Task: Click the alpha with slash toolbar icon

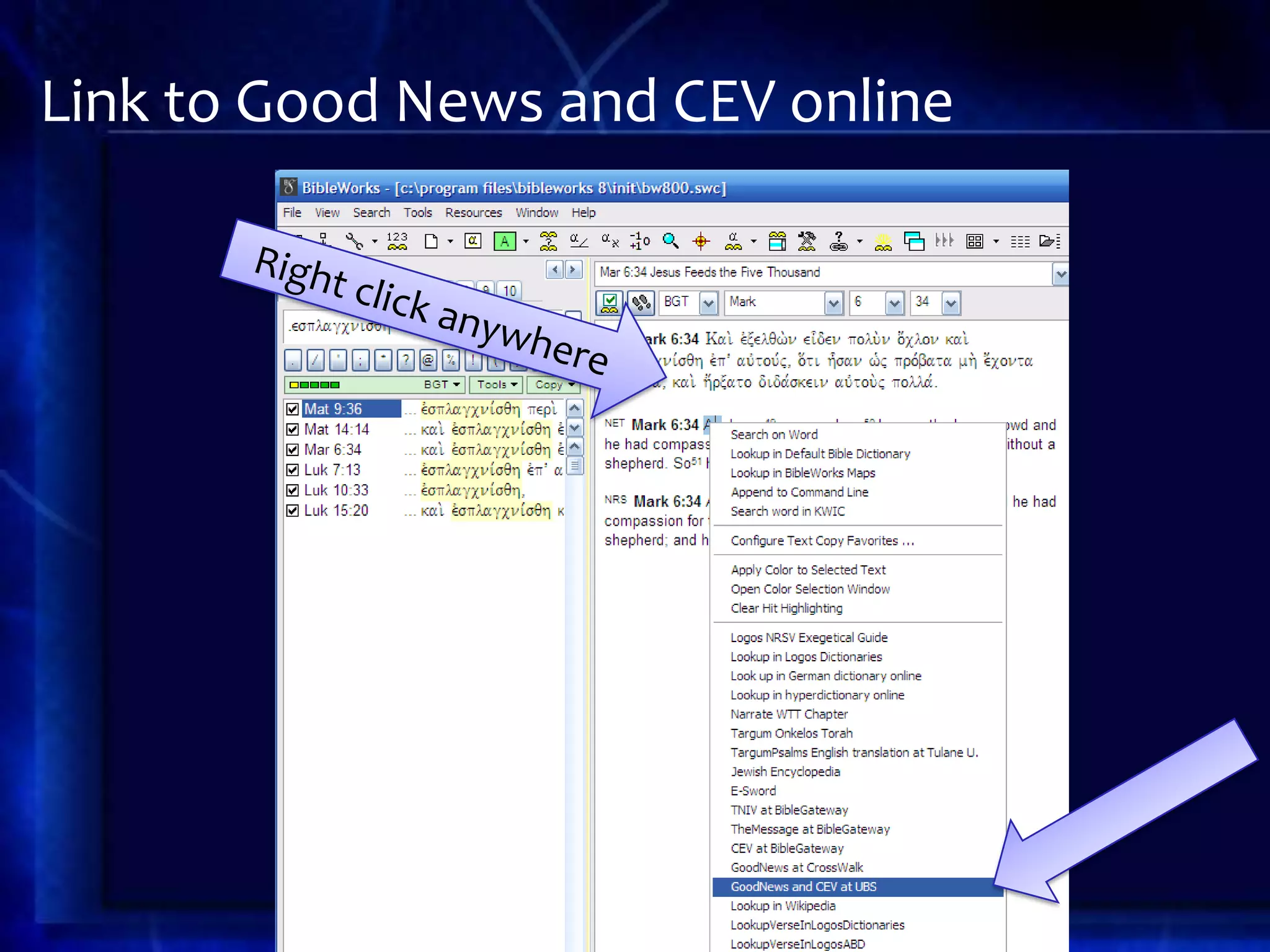Action: click(x=579, y=240)
